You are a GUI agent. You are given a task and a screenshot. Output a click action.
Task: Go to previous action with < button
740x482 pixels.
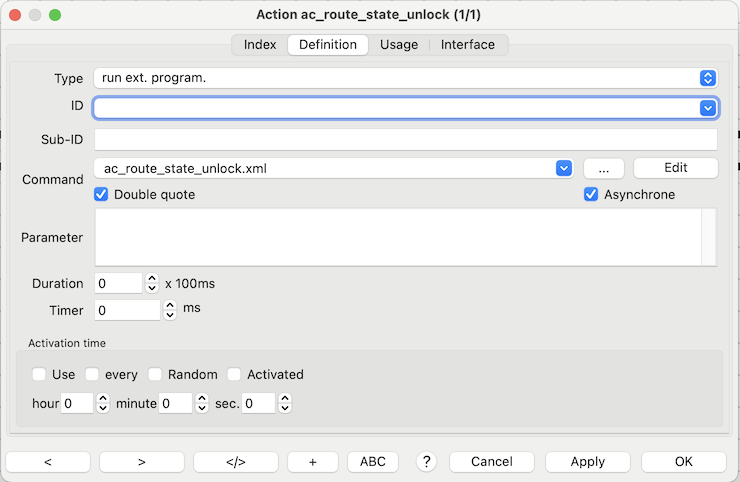pos(48,462)
